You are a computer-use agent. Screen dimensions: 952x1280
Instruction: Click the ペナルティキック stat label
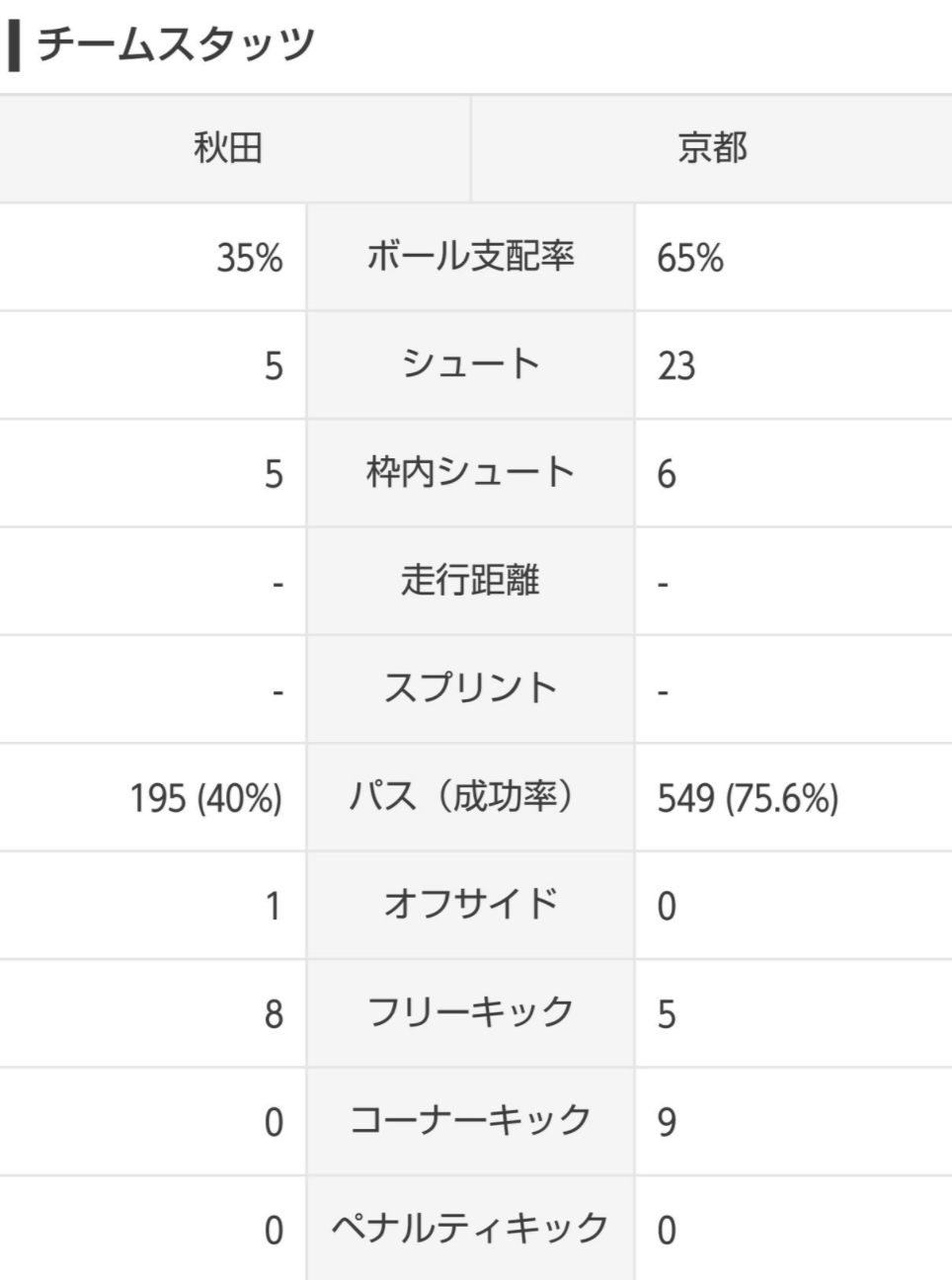[470, 1228]
